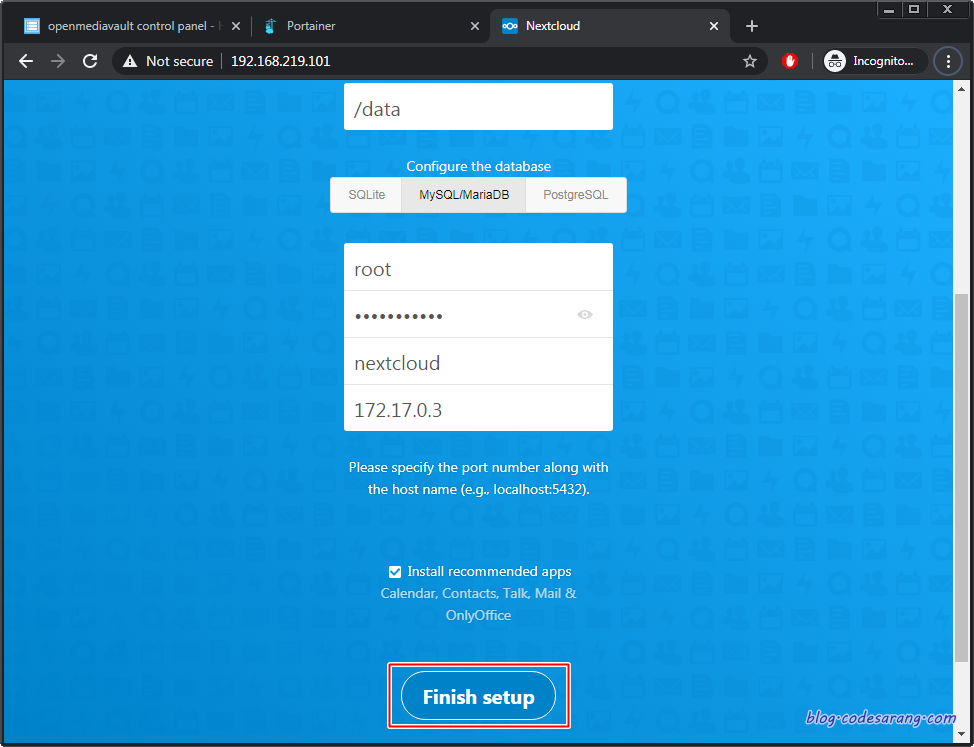Show the database password with eye icon

(x=585, y=315)
